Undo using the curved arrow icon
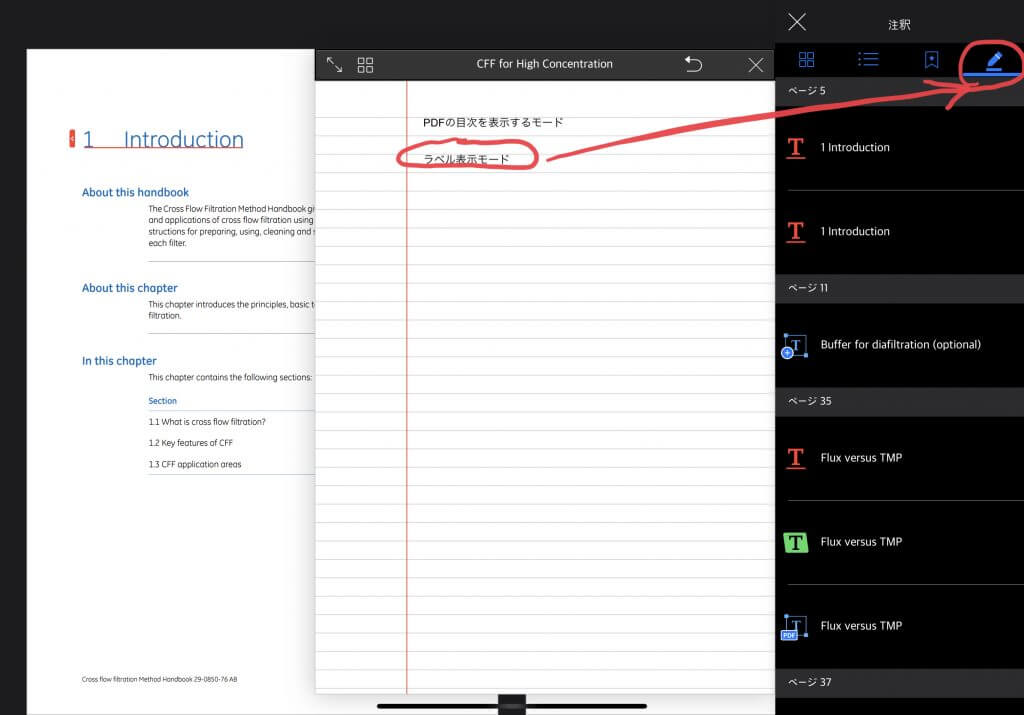1024x715 pixels. (694, 63)
